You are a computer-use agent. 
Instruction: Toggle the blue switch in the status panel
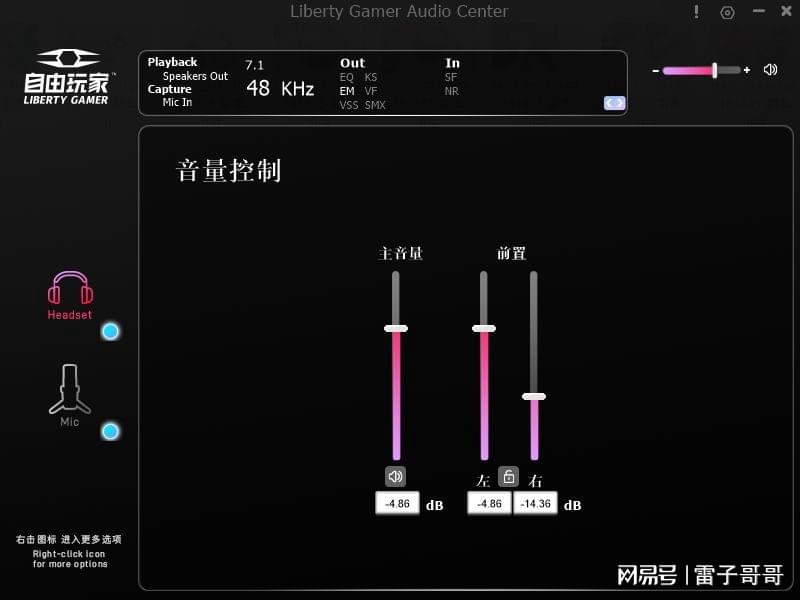click(x=614, y=103)
